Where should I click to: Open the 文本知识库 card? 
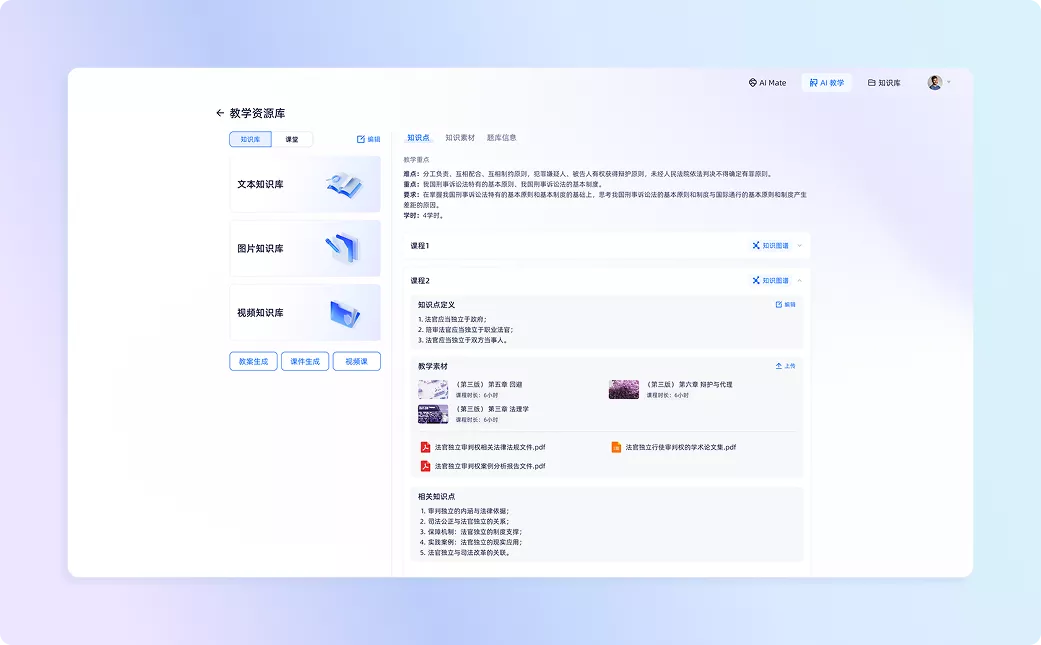coord(305,184)
